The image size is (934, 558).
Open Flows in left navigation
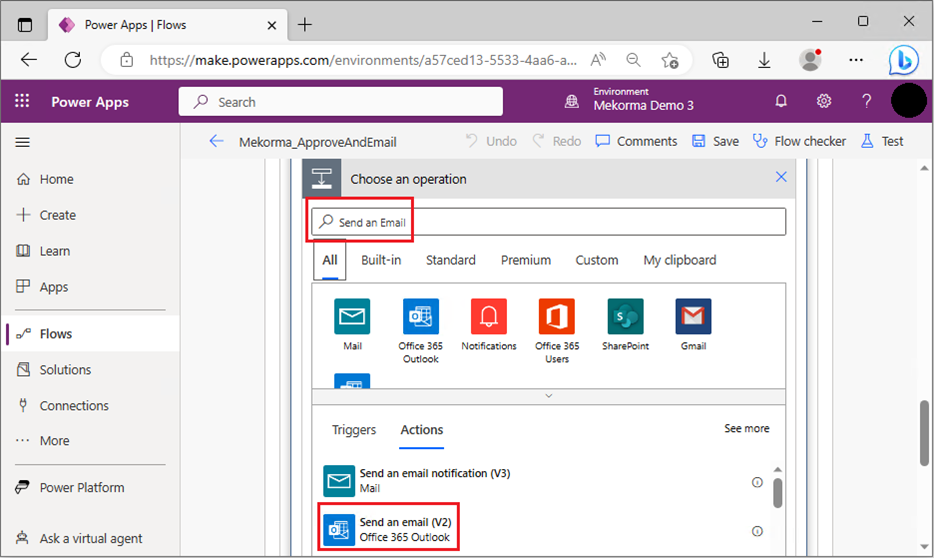[x=91, y=333]
